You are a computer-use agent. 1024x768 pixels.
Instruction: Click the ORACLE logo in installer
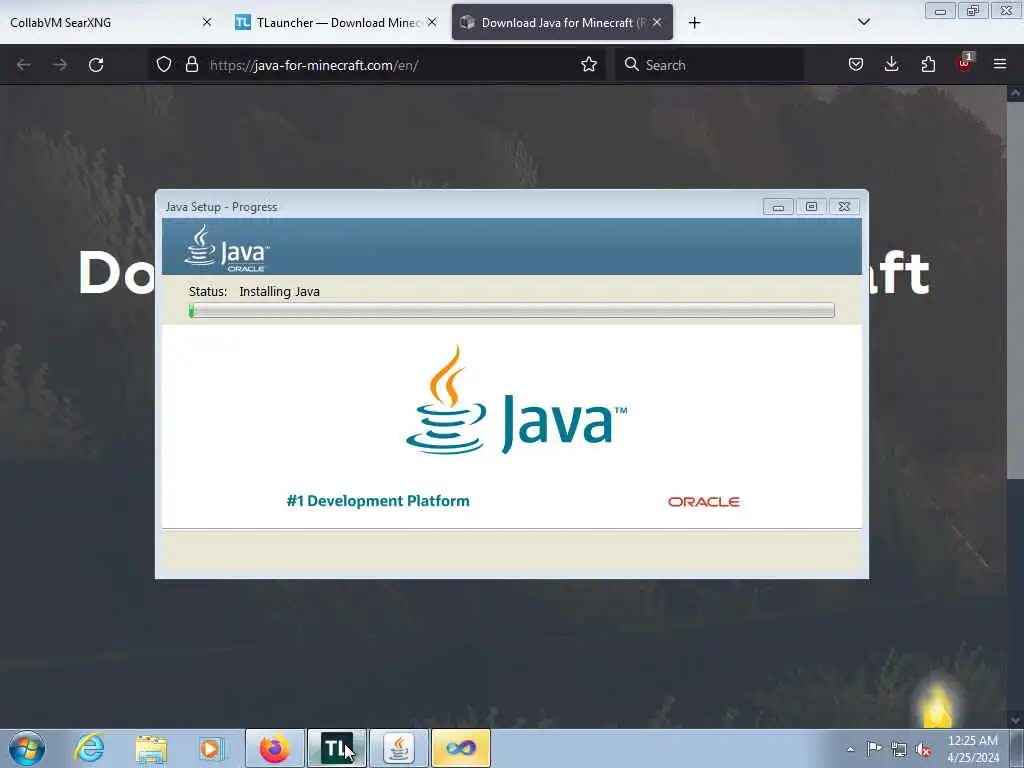click(703, 502)
